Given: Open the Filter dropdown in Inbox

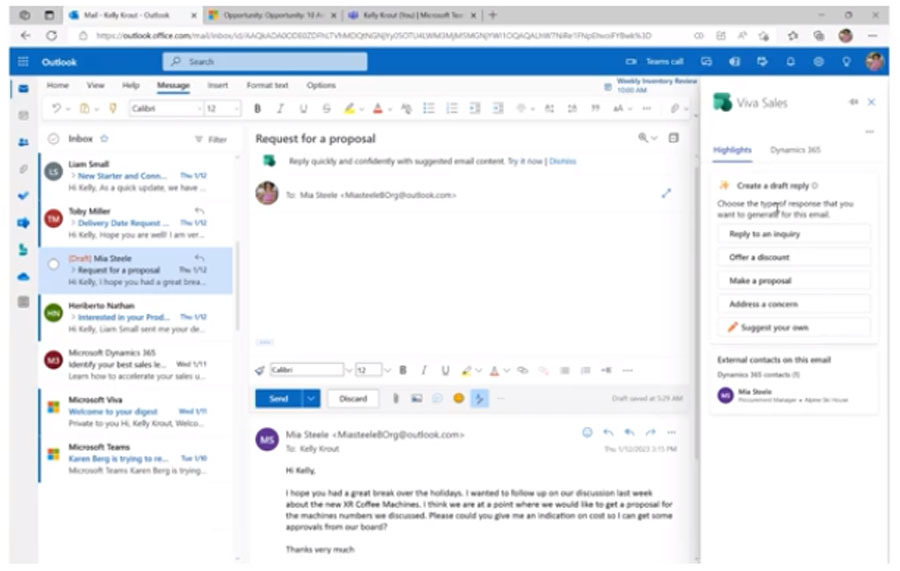Looking at the screenshot, I should [211, 139].
